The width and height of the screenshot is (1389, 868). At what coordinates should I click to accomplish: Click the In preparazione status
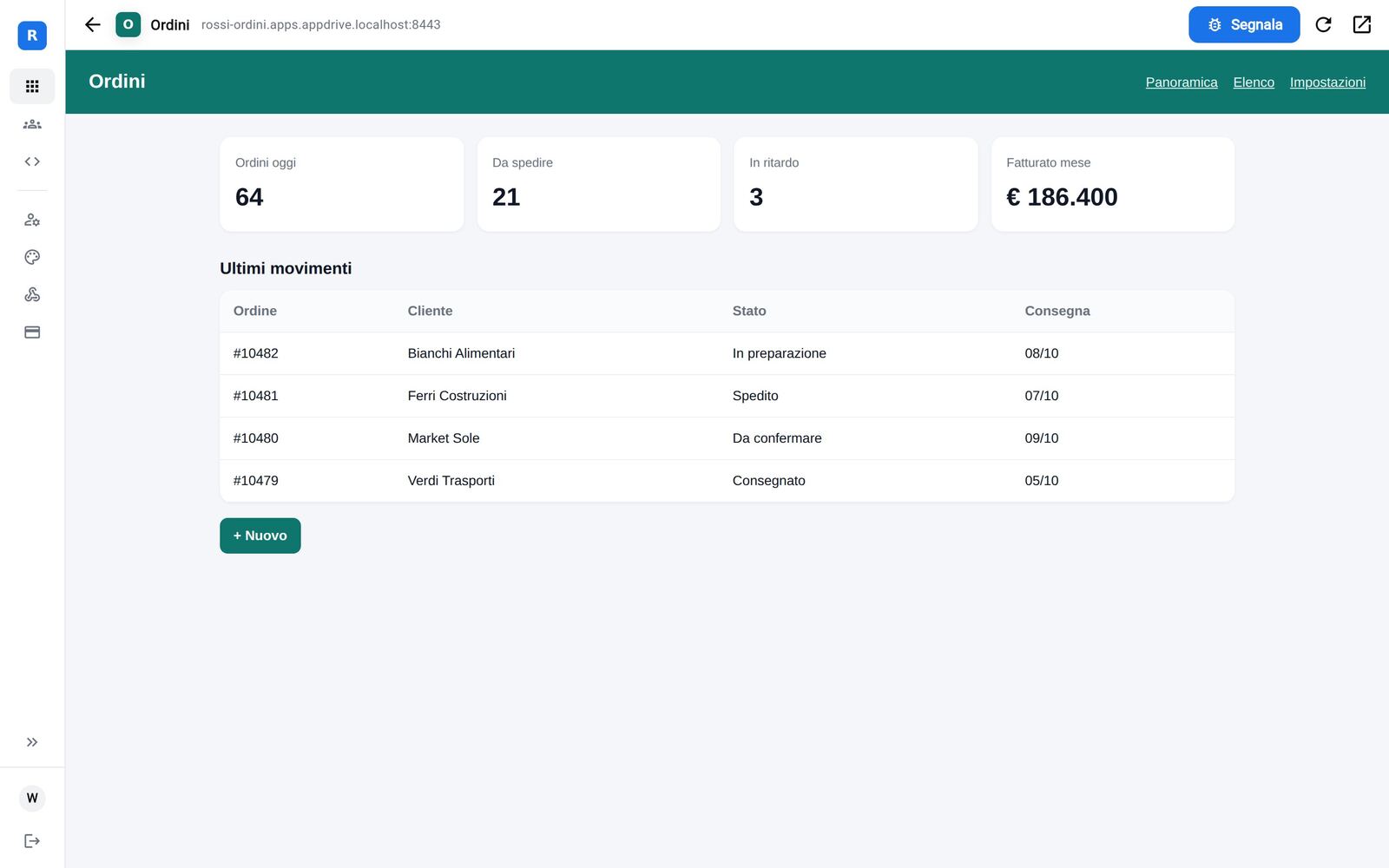780,353
